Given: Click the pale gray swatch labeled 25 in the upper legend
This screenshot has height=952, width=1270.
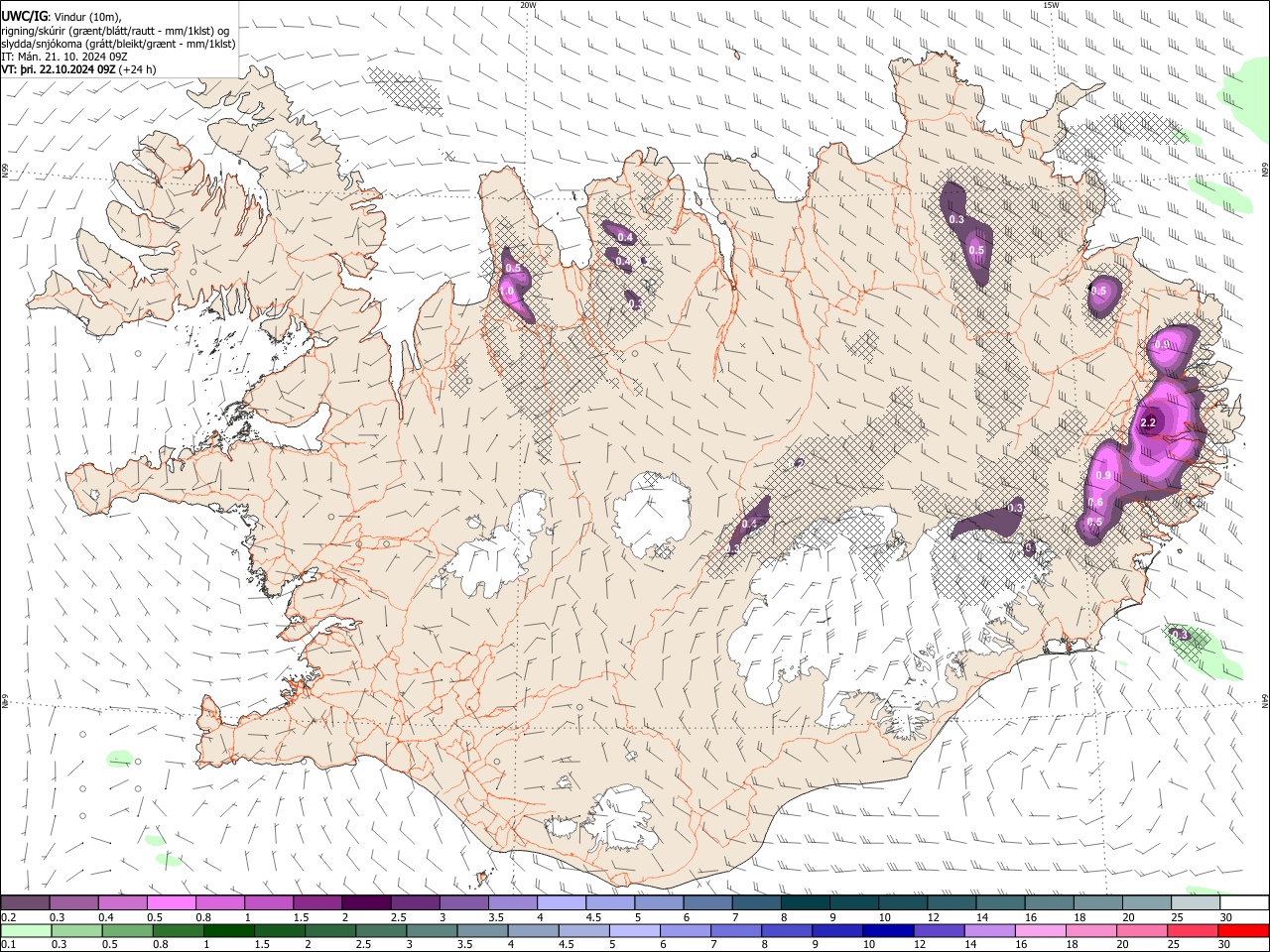Looking at the screenshot, I should (x=1195, y=903).
